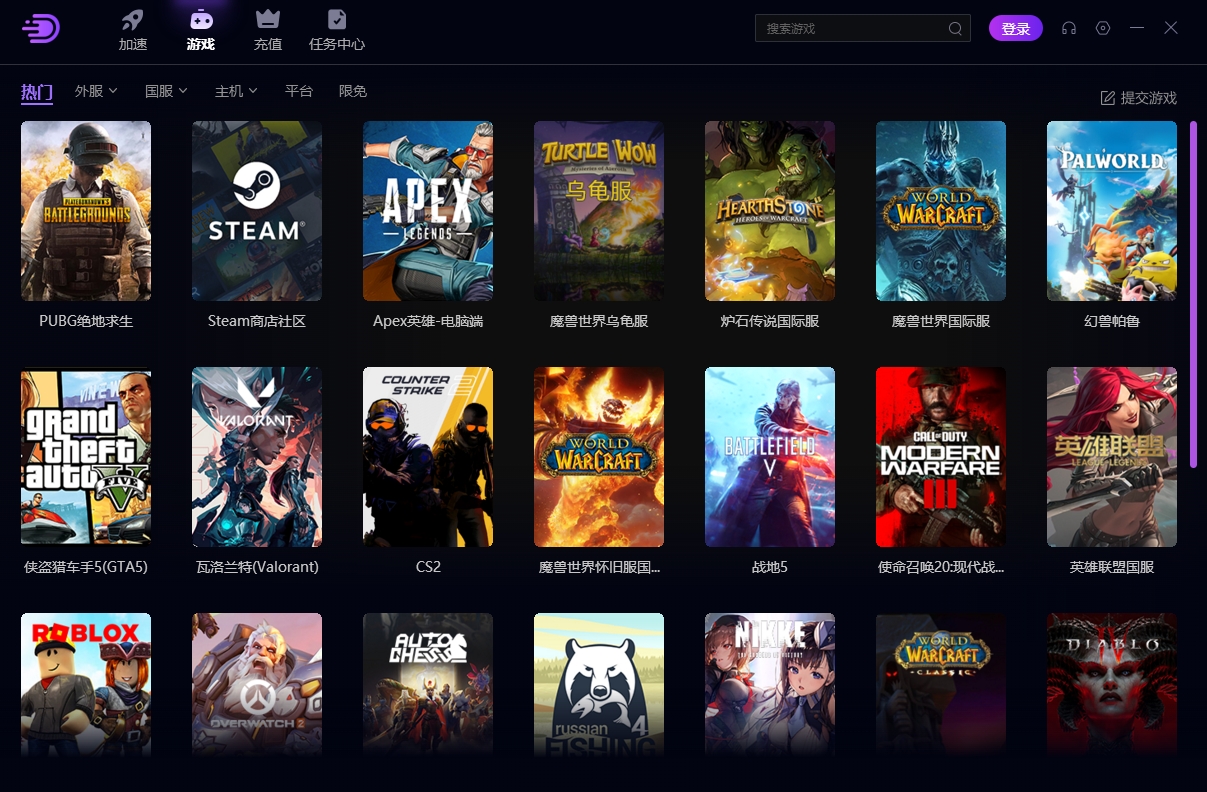
Task: Open the Apex Legends cover
Action: (428, 211)
